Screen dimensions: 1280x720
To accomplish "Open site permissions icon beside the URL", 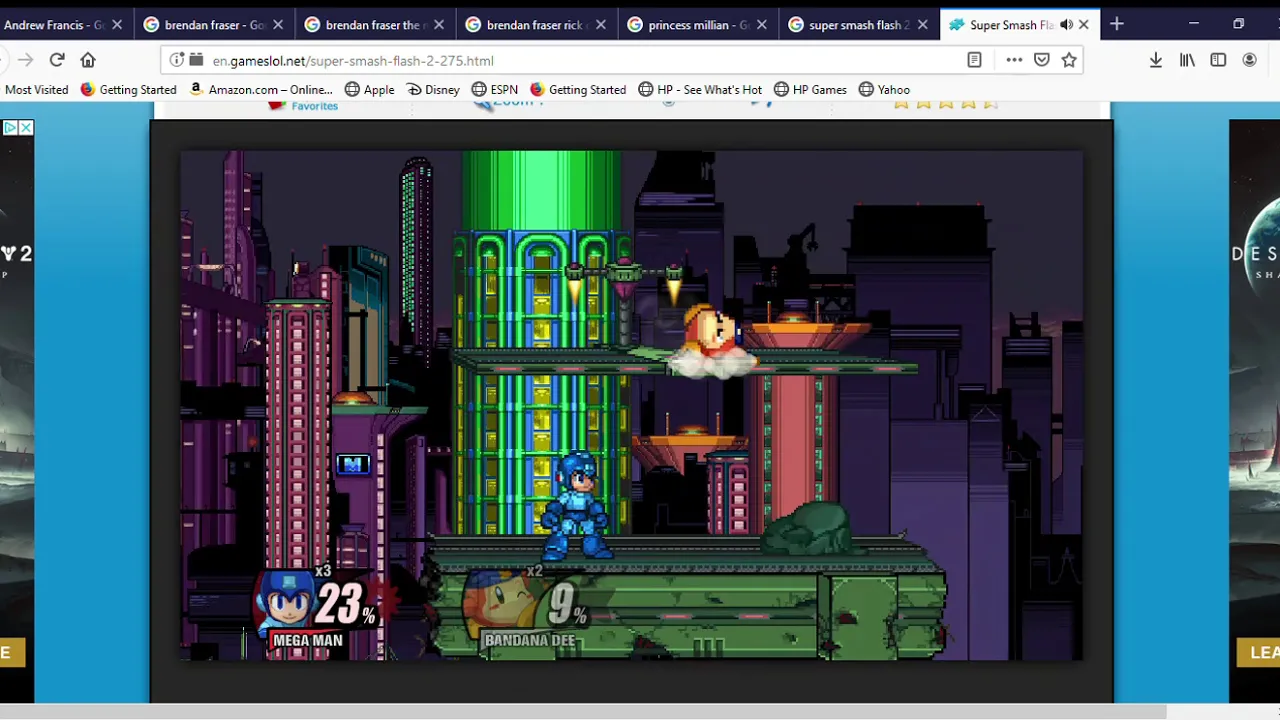I will pyautogui.click(x=196, y=60).
